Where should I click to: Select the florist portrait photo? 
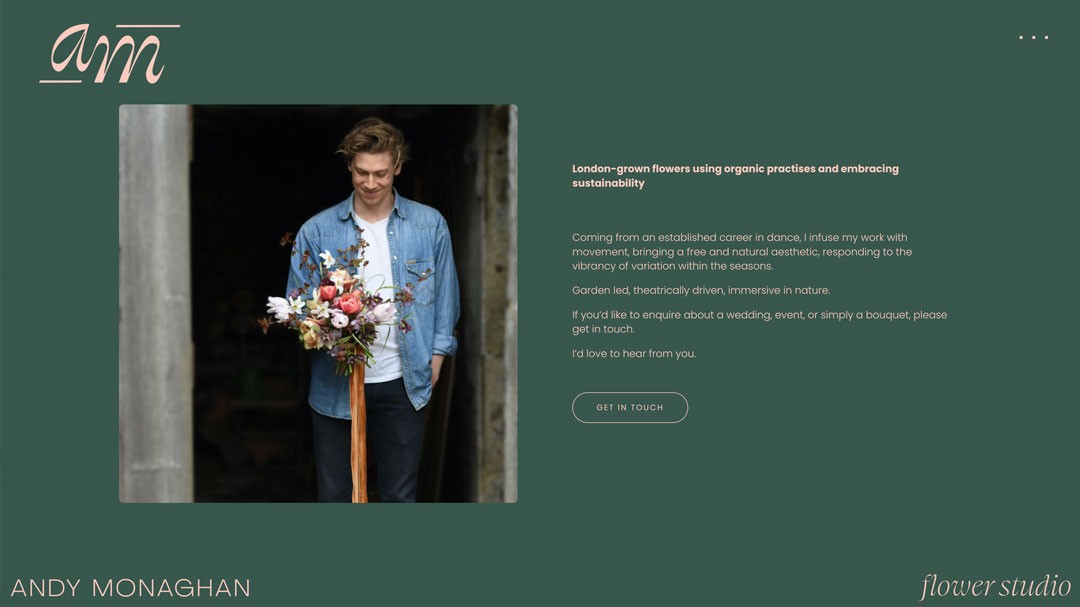pyautogui.click(x=318, y=303)
